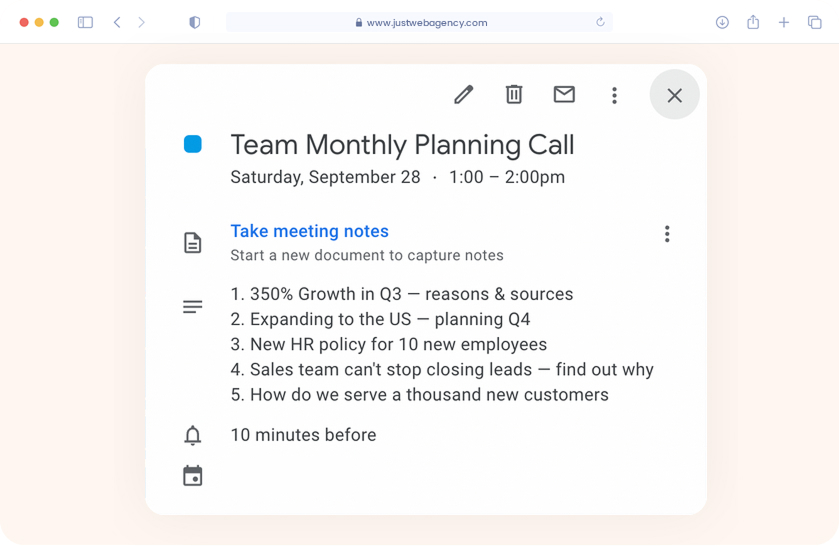This screenshot has height=546, width=839.
Task: Click the reminder bell icon
Action: 193,435
